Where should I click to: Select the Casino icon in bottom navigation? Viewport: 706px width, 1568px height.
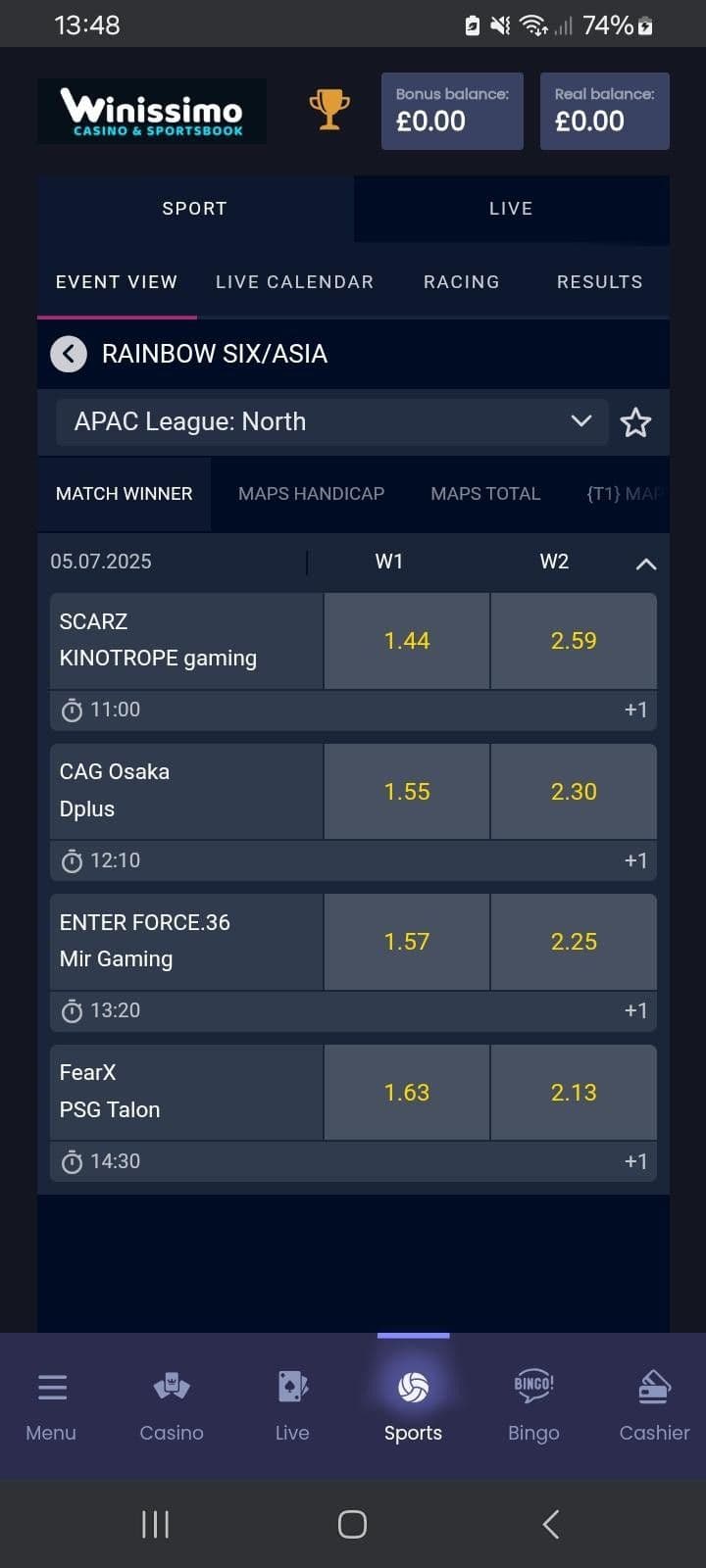click(171, 1403)
